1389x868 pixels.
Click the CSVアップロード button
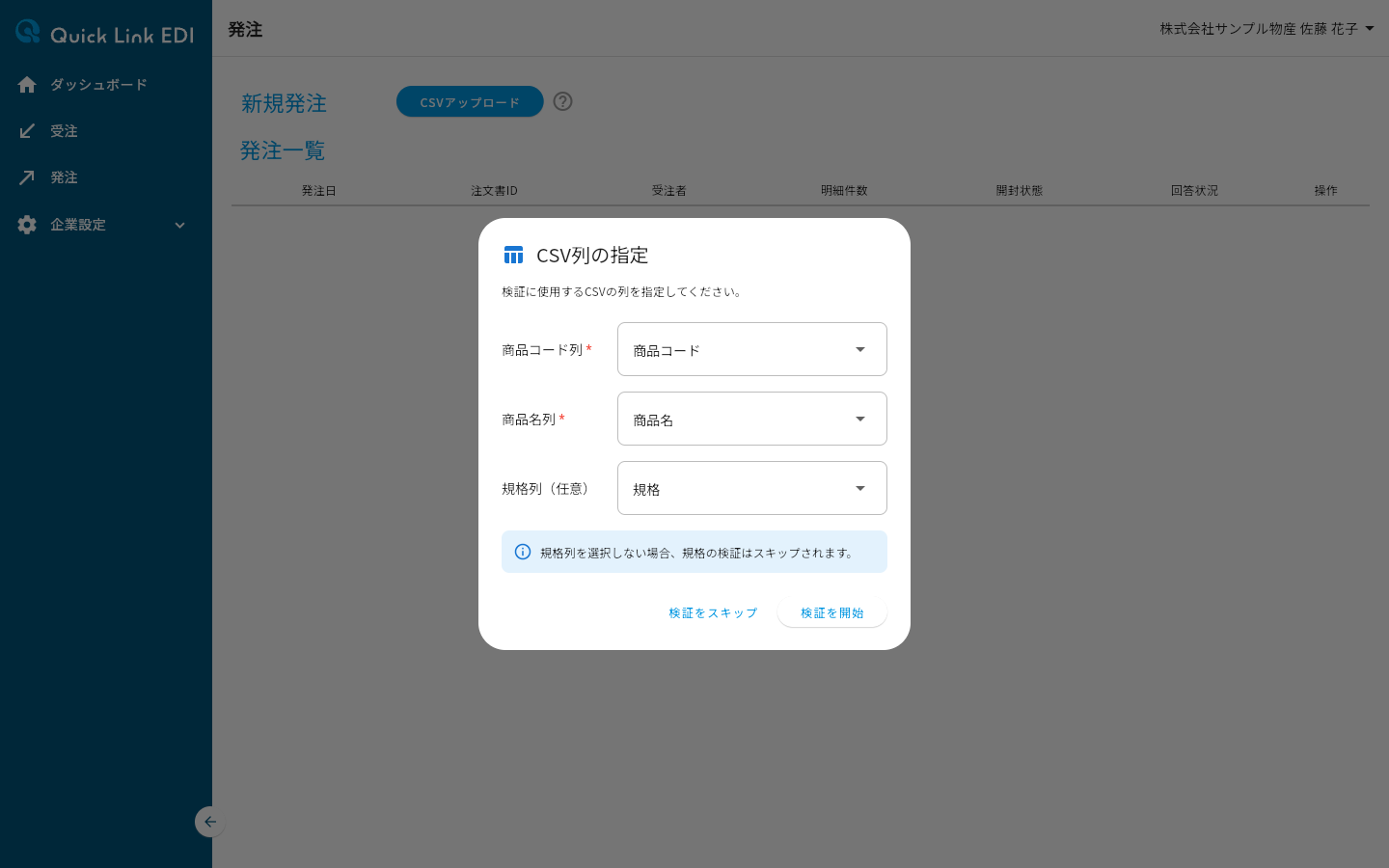470,101
